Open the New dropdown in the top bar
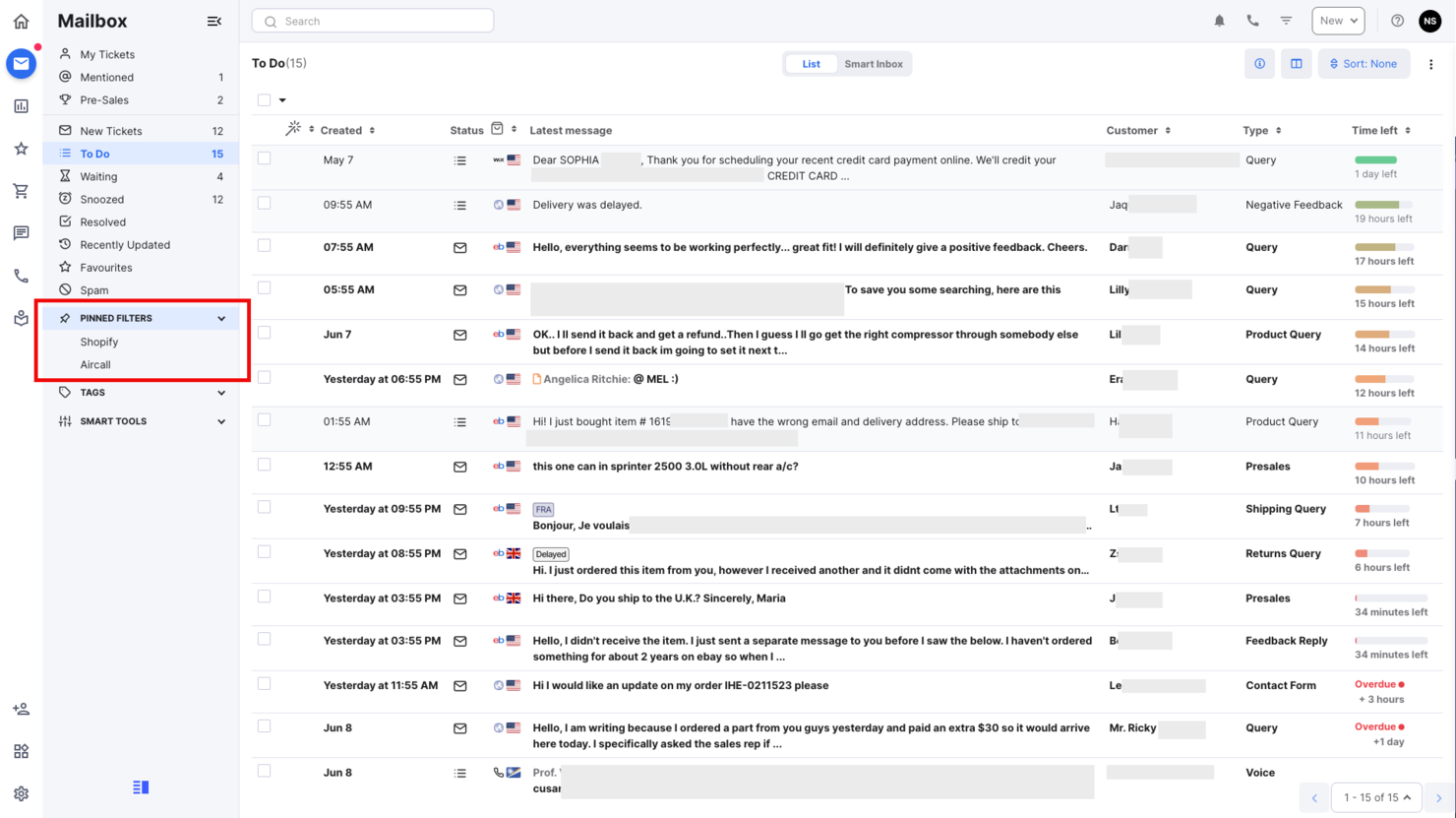Screen dimensions: 1456x818 [x=1338, y=20]
